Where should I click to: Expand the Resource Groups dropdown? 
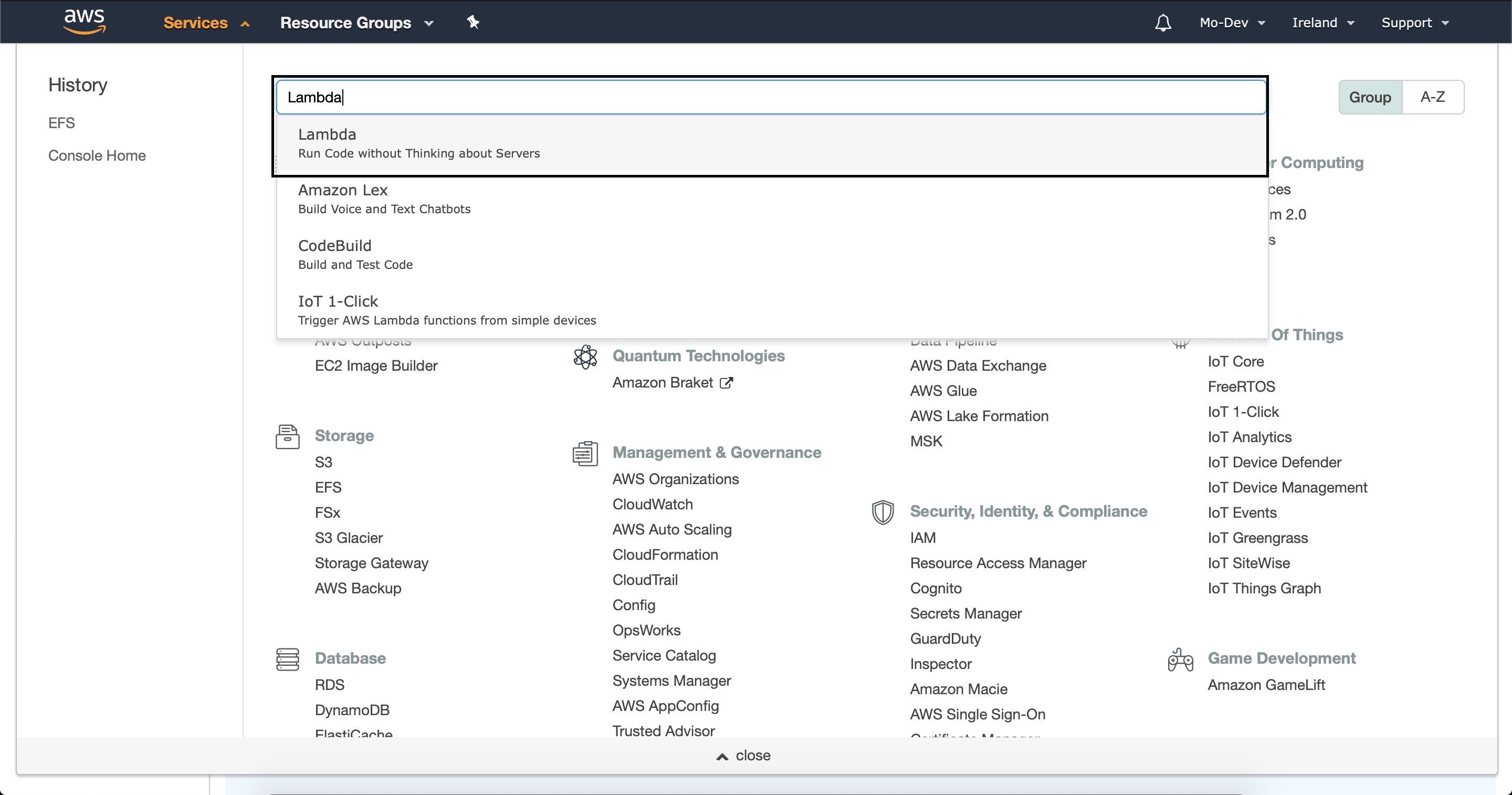356,22
